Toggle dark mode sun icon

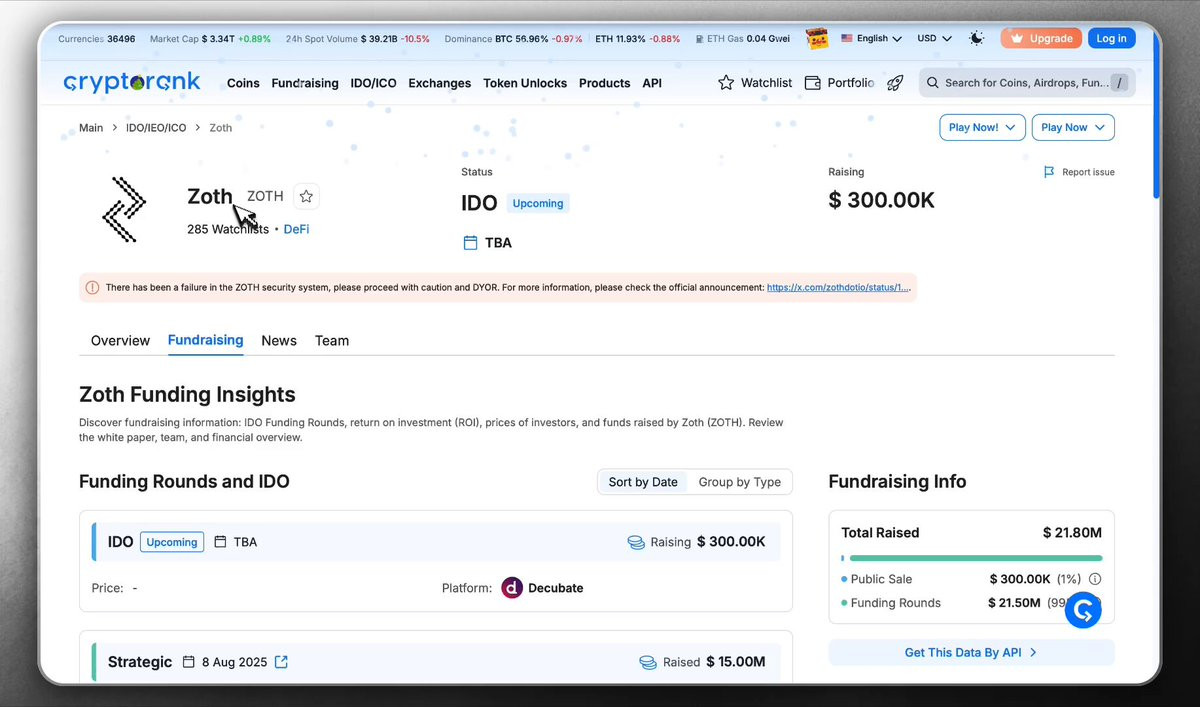click(976, 39)
